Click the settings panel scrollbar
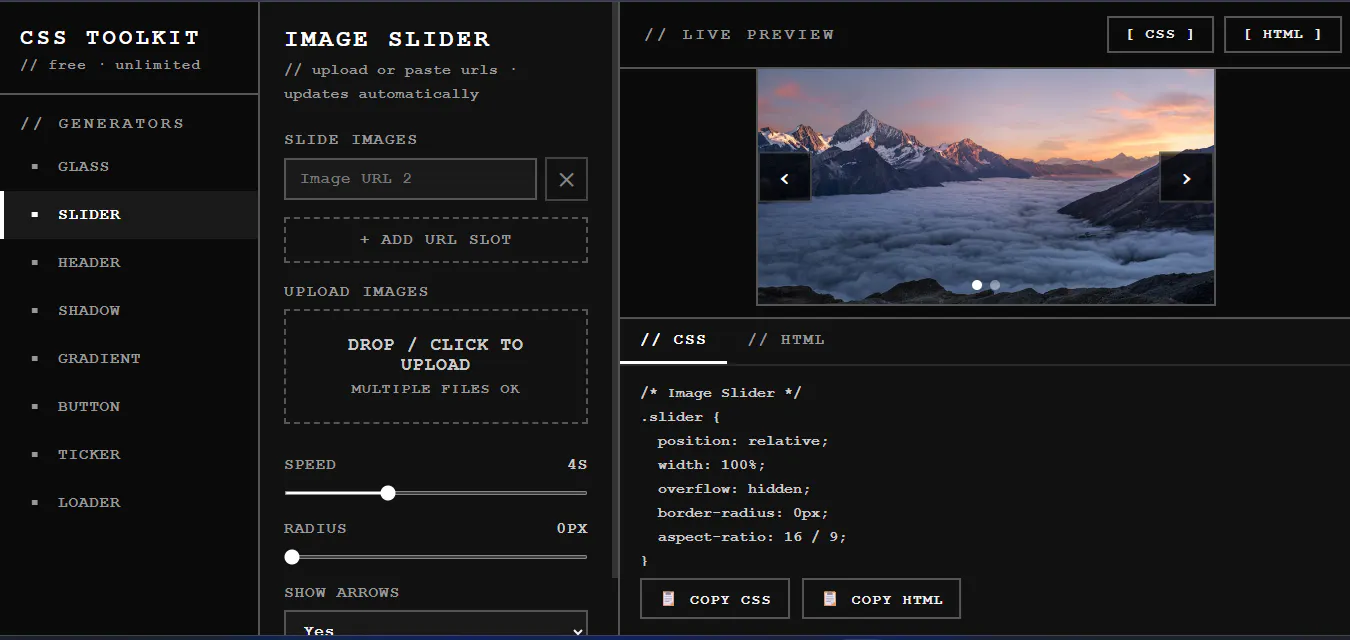Viewport: 1350px width, 640px height. coord(615,289)
